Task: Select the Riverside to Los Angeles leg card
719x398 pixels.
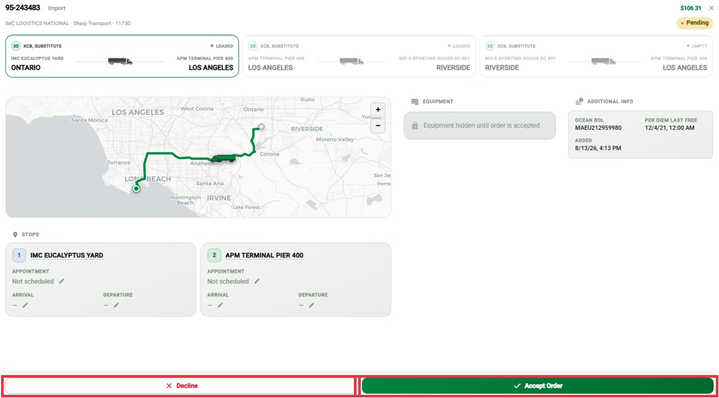Action: tap(596, 56)
